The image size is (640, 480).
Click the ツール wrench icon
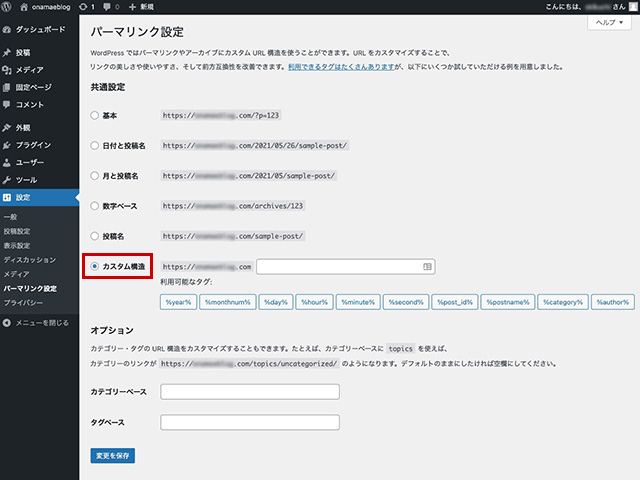coord(7,180)
